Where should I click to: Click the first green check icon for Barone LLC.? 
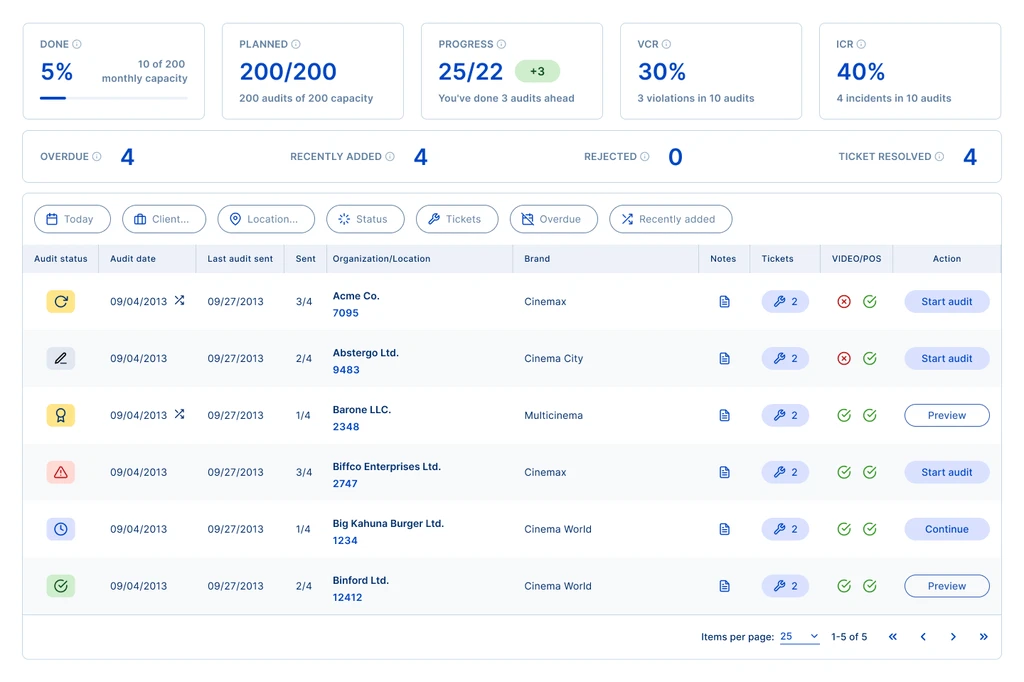tap(844, 415)
